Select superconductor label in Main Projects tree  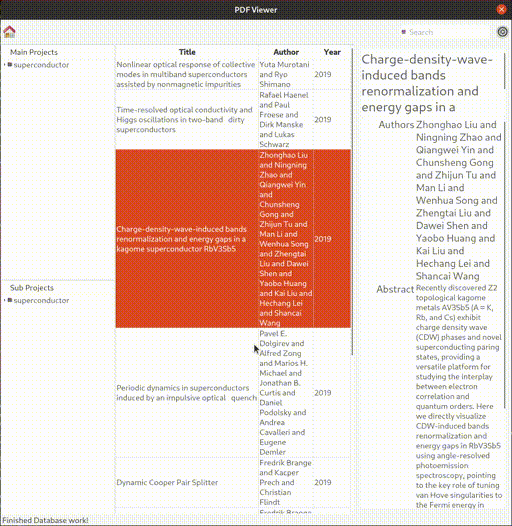(x=41, y=65)
